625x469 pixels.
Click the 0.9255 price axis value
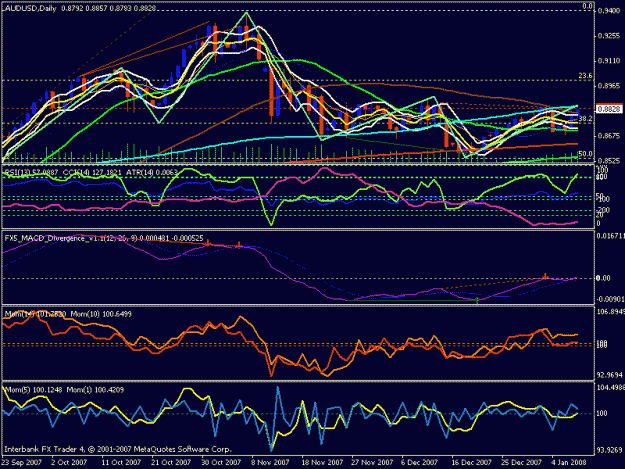pos(609,36)
